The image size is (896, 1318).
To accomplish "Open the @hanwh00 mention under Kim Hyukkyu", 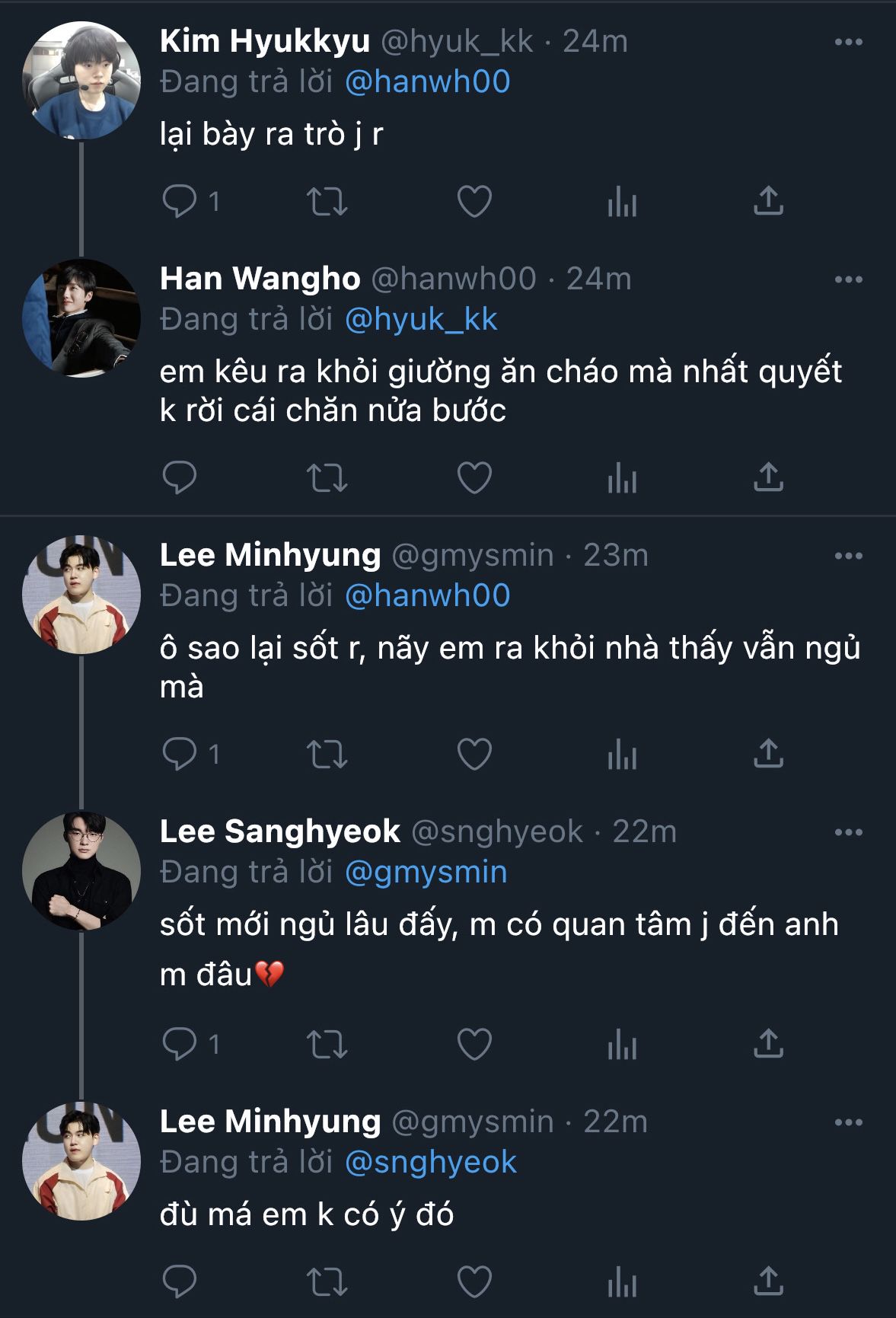I will [427, 82].
